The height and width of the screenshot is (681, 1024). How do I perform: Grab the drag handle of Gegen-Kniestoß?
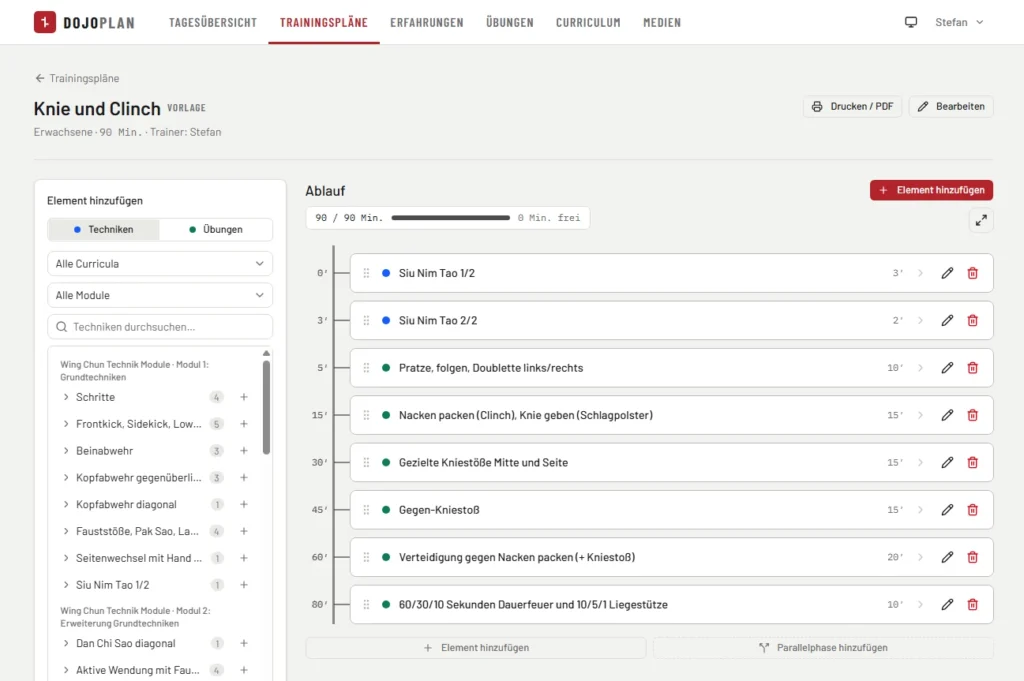(x=366, y=510)
